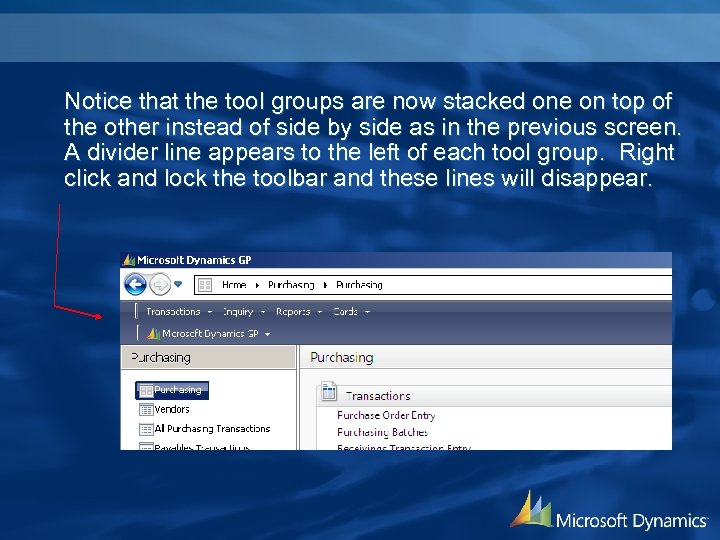Click the grayed Forward navigation arrow
The height and width of the screenshot is (540, 720).
tap(160, 284)
